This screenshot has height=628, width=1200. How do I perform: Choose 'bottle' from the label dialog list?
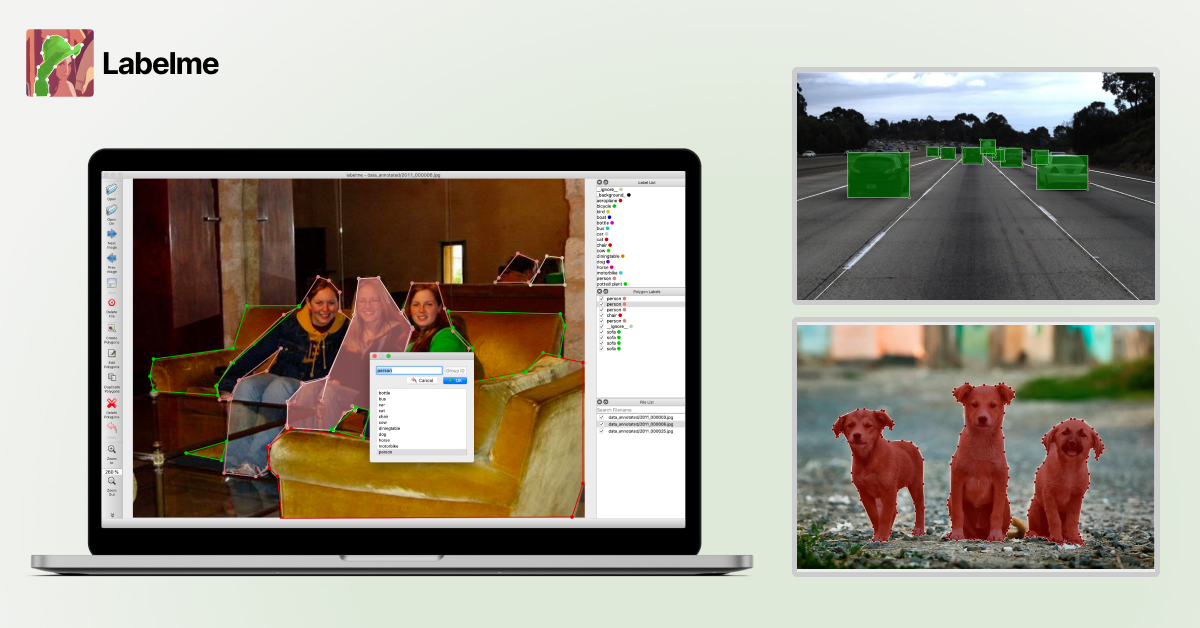(x=384, y=393)
